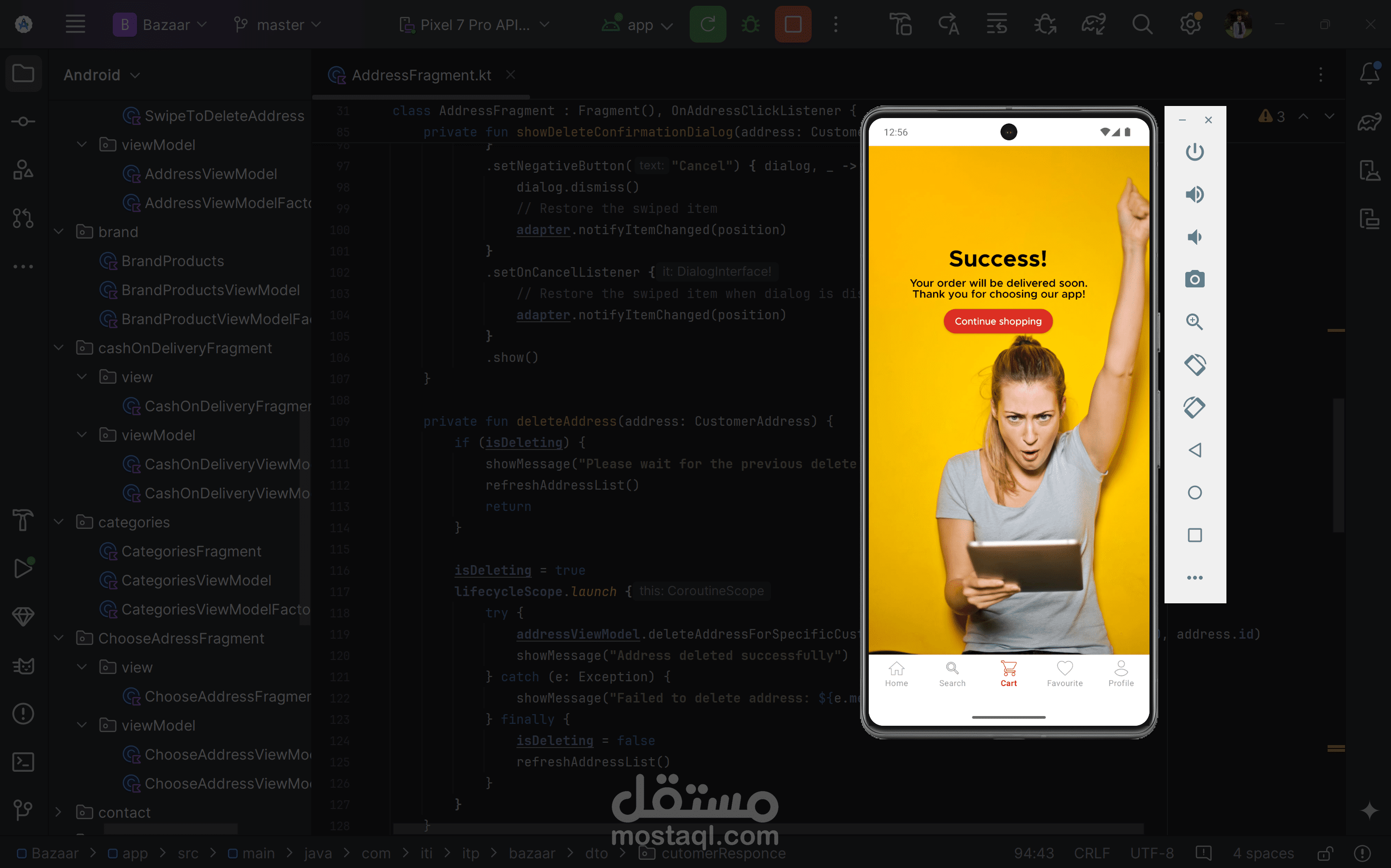Open the CategoriesViewModel file
This screenshot has width=1391, height=868.
tap(196, 581)
